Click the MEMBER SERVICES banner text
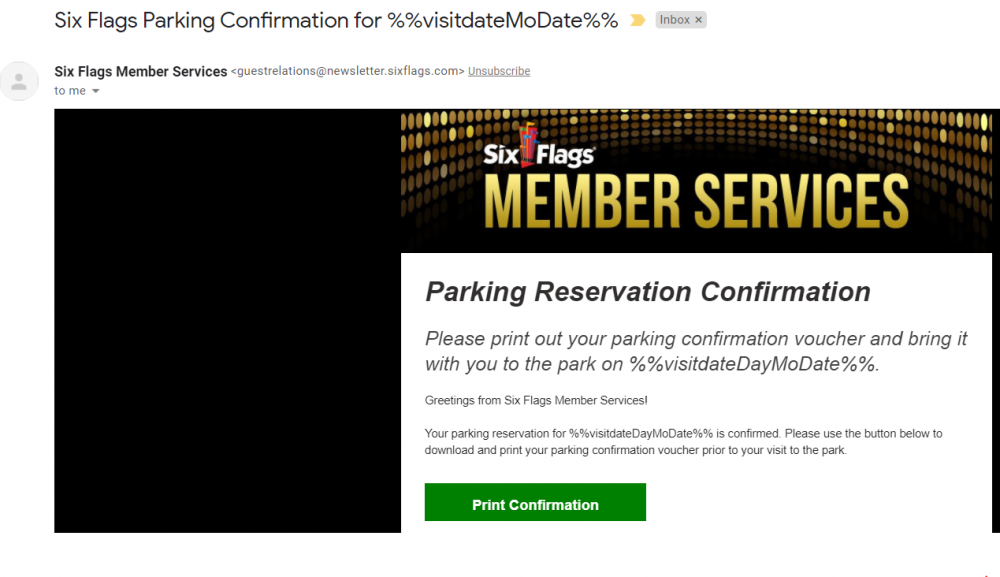The height and width of the screenshot is (577, 1000). [696, 201]
